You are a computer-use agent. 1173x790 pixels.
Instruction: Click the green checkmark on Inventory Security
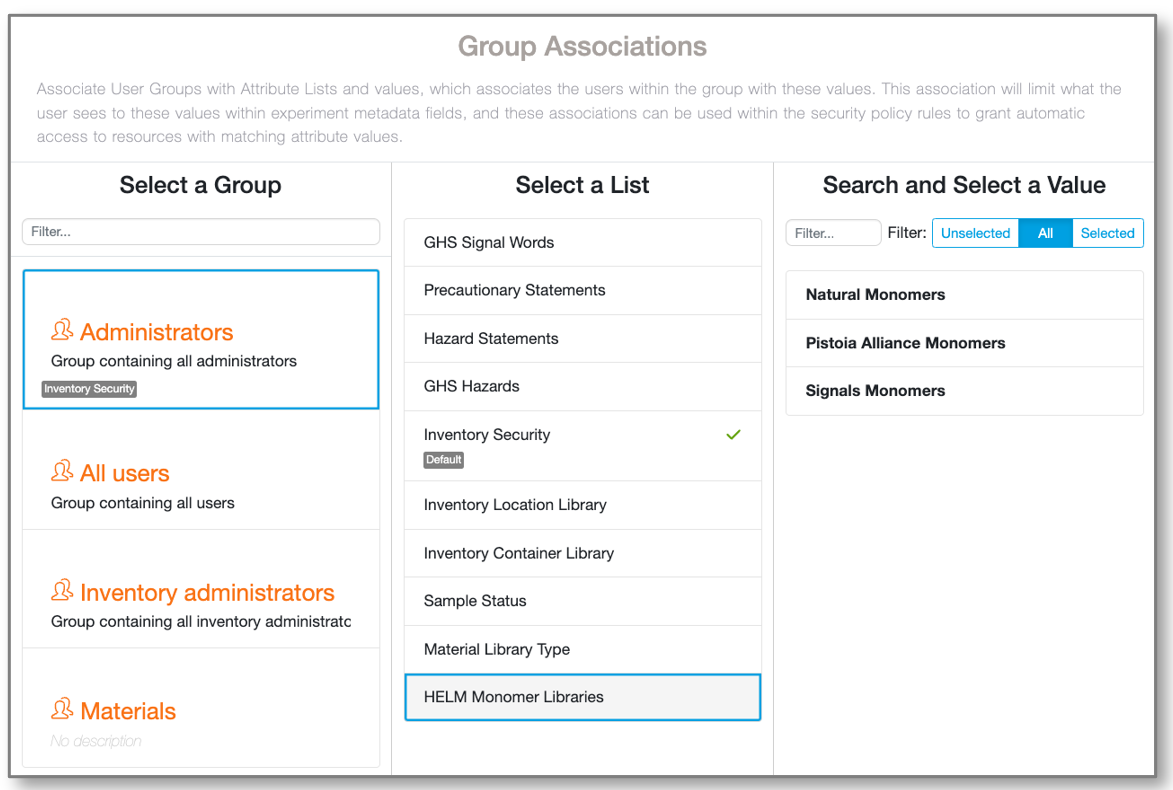[x=733, y=435]
